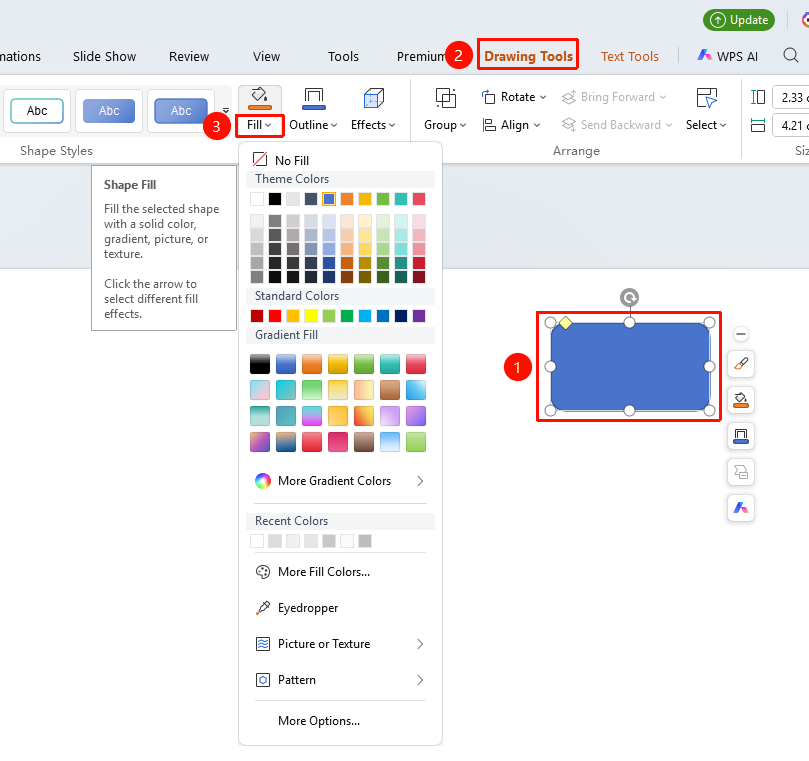
Task: Click the shape width input field
Action: pyautogui.click(x=791, y=125)
